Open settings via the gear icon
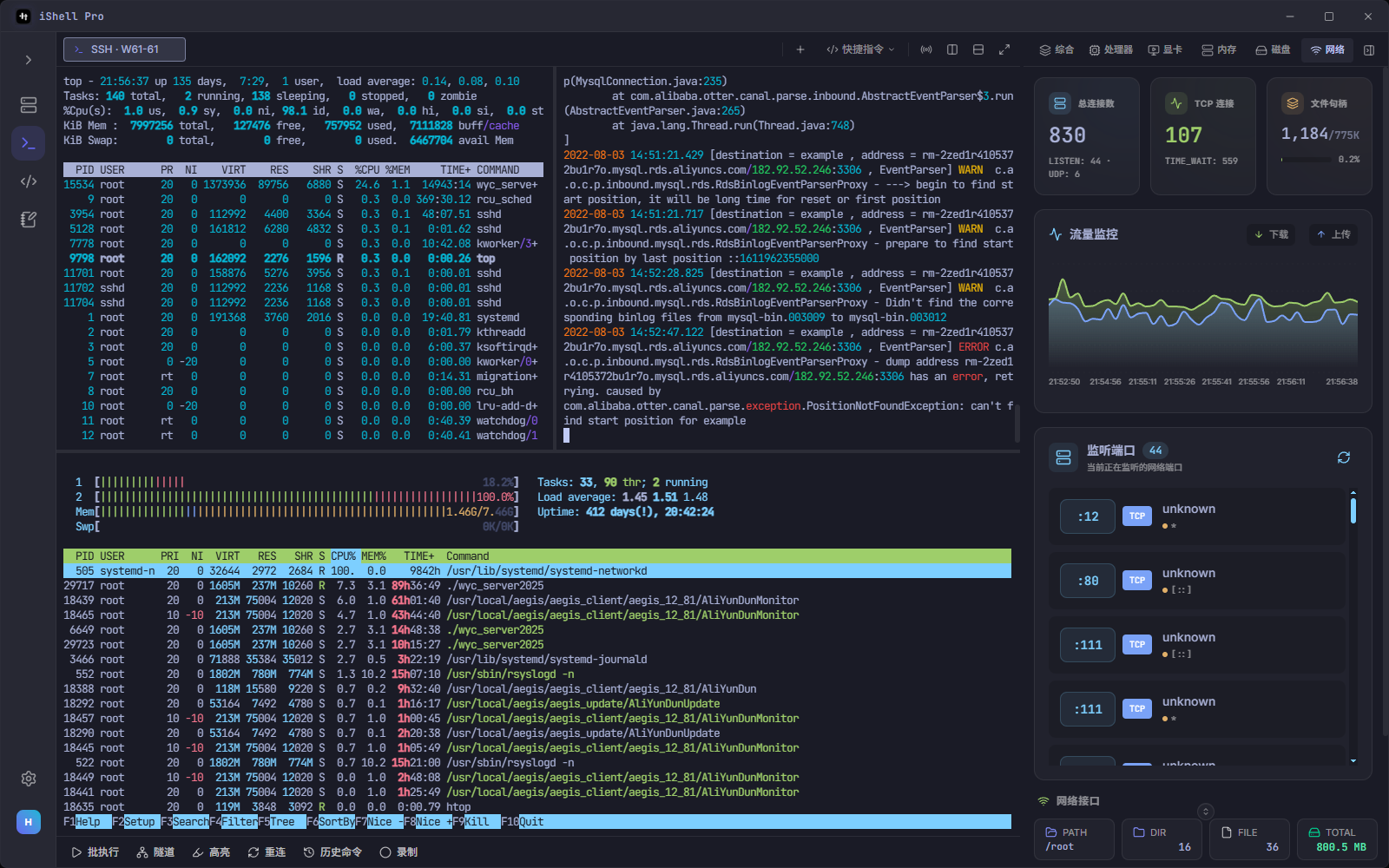This screenshot has width=1389, height=868. 29,779
